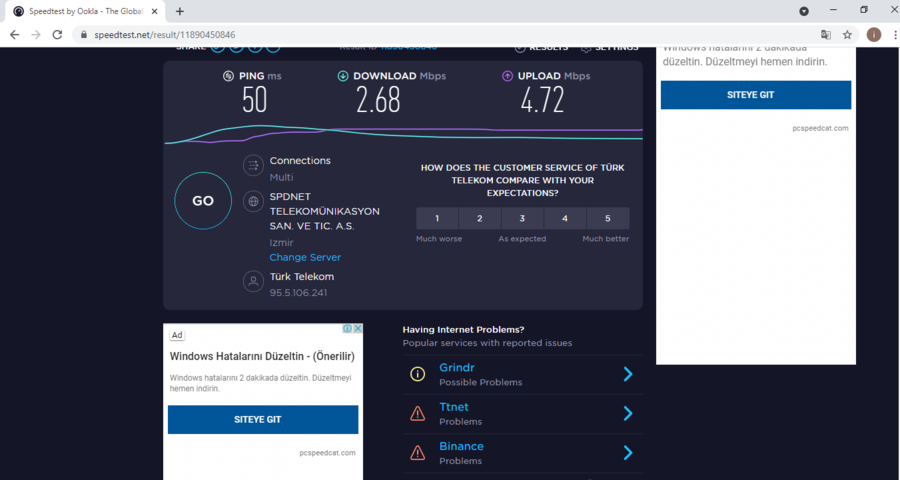Rate customer service as 5
Image resolution: width=900 pixels, height=480 pixels.
click(x=608, y=218)
